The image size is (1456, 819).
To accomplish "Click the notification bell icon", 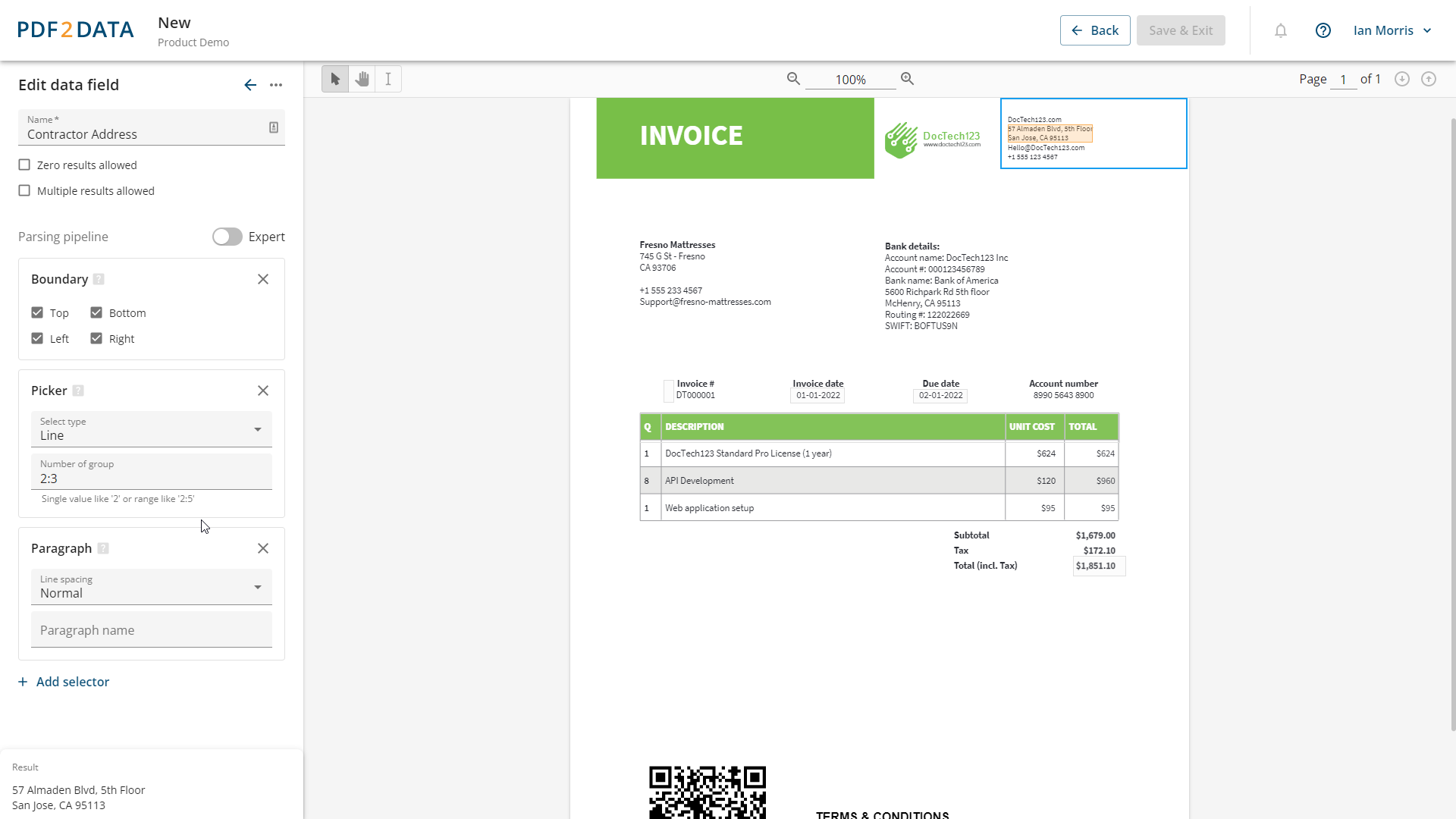I will coord(1281,30).
